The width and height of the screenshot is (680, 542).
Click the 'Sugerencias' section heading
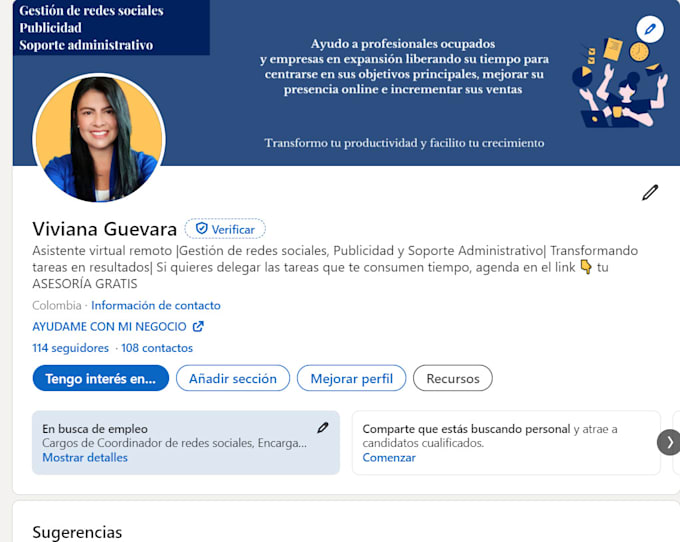77,532
